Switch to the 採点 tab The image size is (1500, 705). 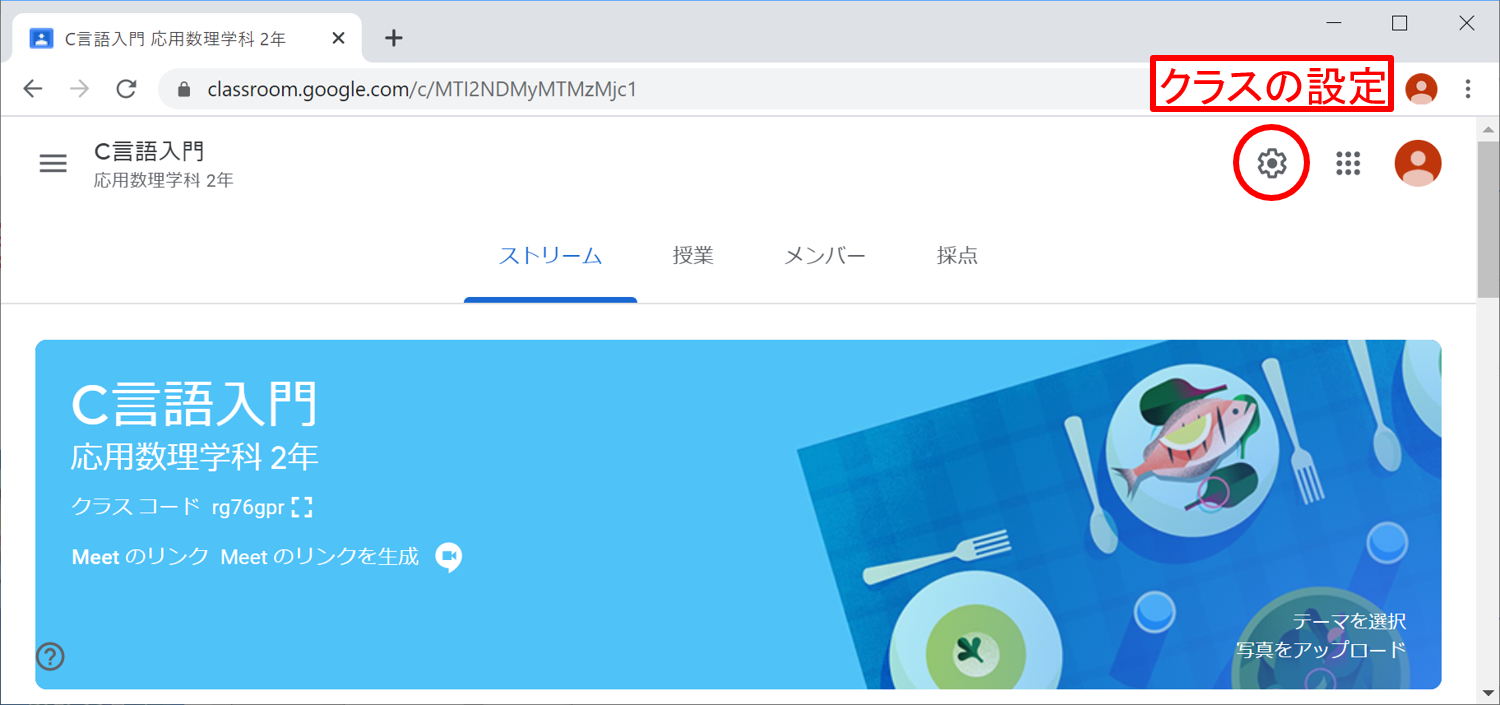click(x=957, y=256)
